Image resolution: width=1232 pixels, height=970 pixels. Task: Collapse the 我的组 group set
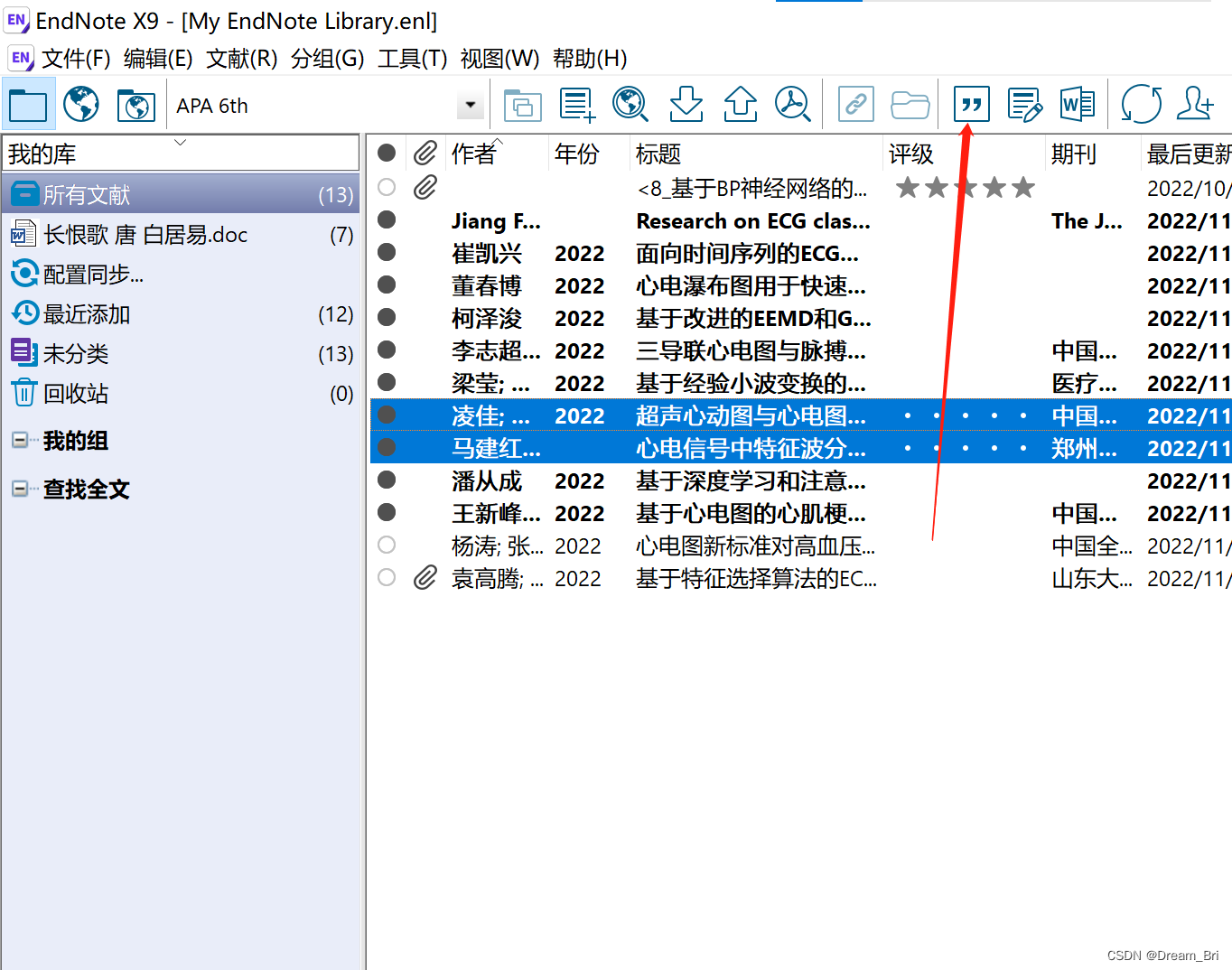tap(19, 441)
